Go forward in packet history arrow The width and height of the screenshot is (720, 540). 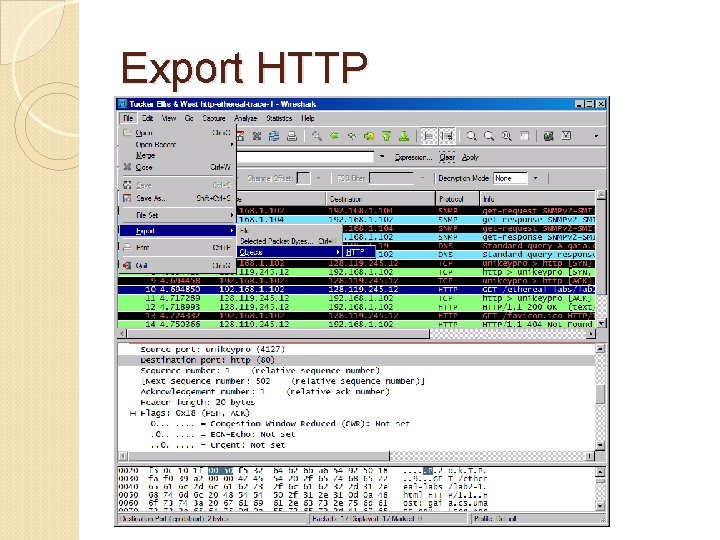(352, 136)
